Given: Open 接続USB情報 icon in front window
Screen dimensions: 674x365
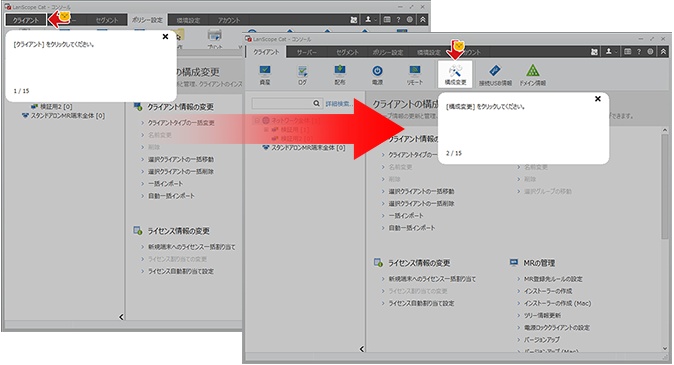Looking at the screenshot, I should click(495, 74).
